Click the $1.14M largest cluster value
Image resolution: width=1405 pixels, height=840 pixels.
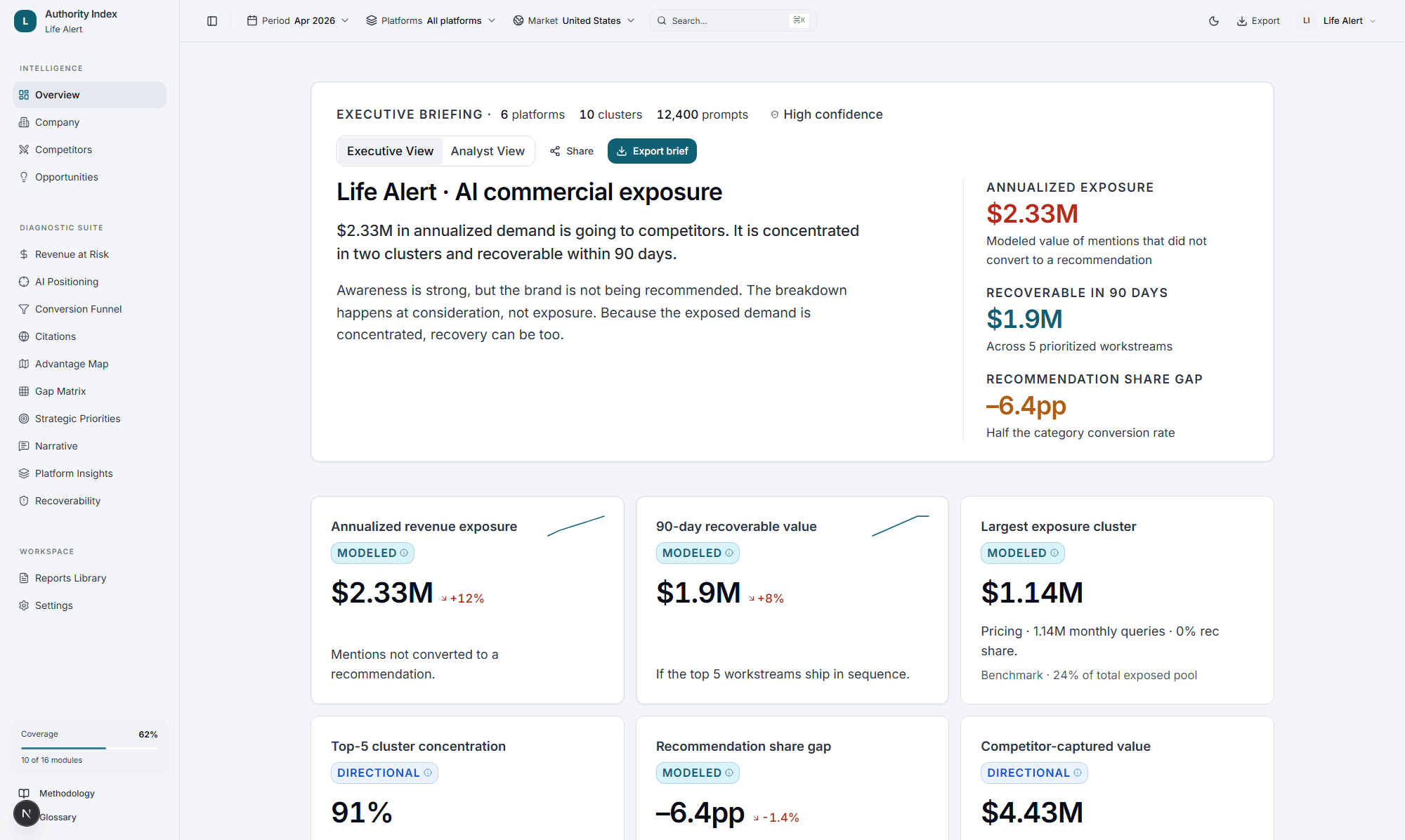1032,593
